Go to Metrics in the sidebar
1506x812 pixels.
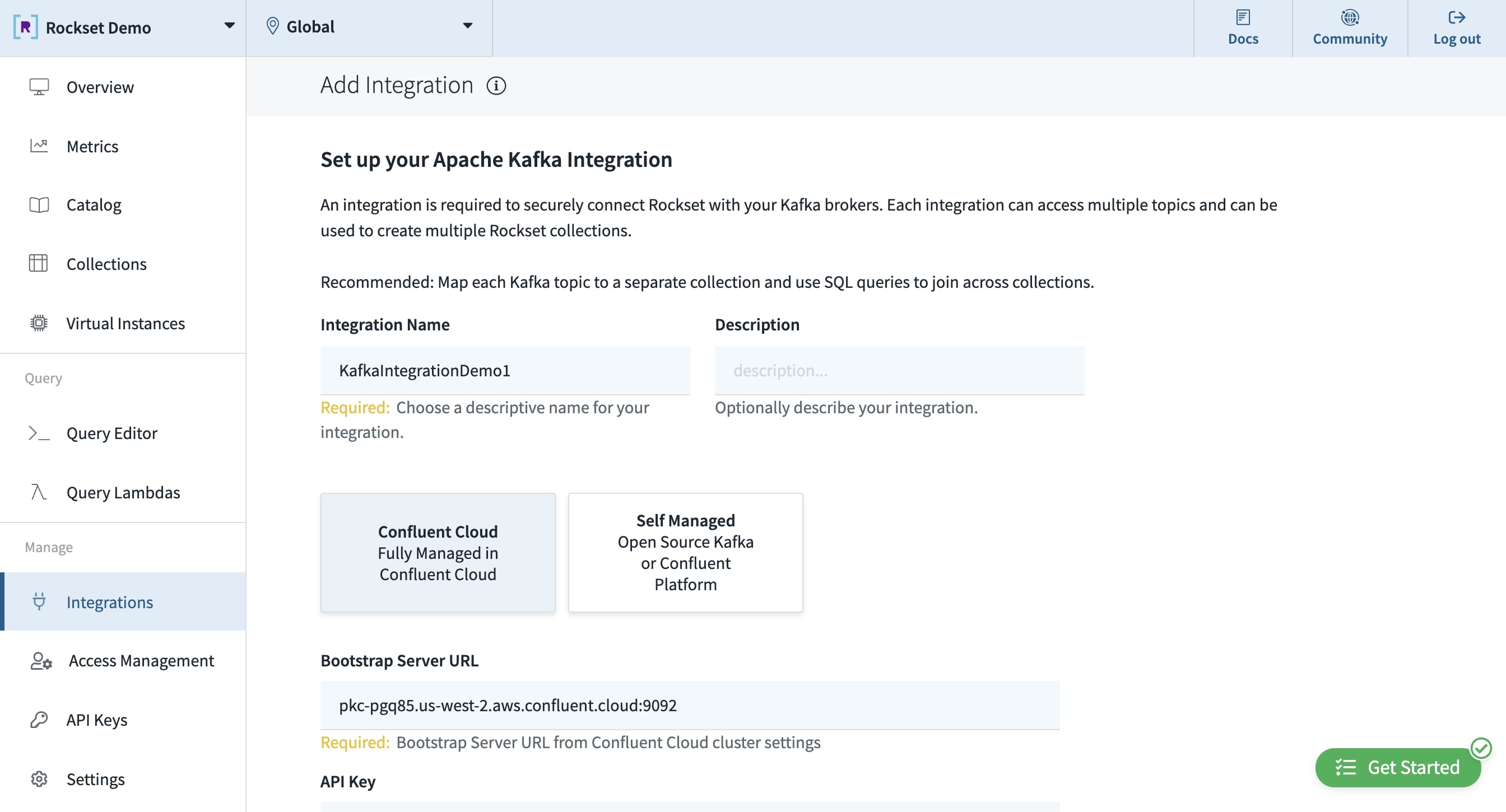tap(92, 146)
